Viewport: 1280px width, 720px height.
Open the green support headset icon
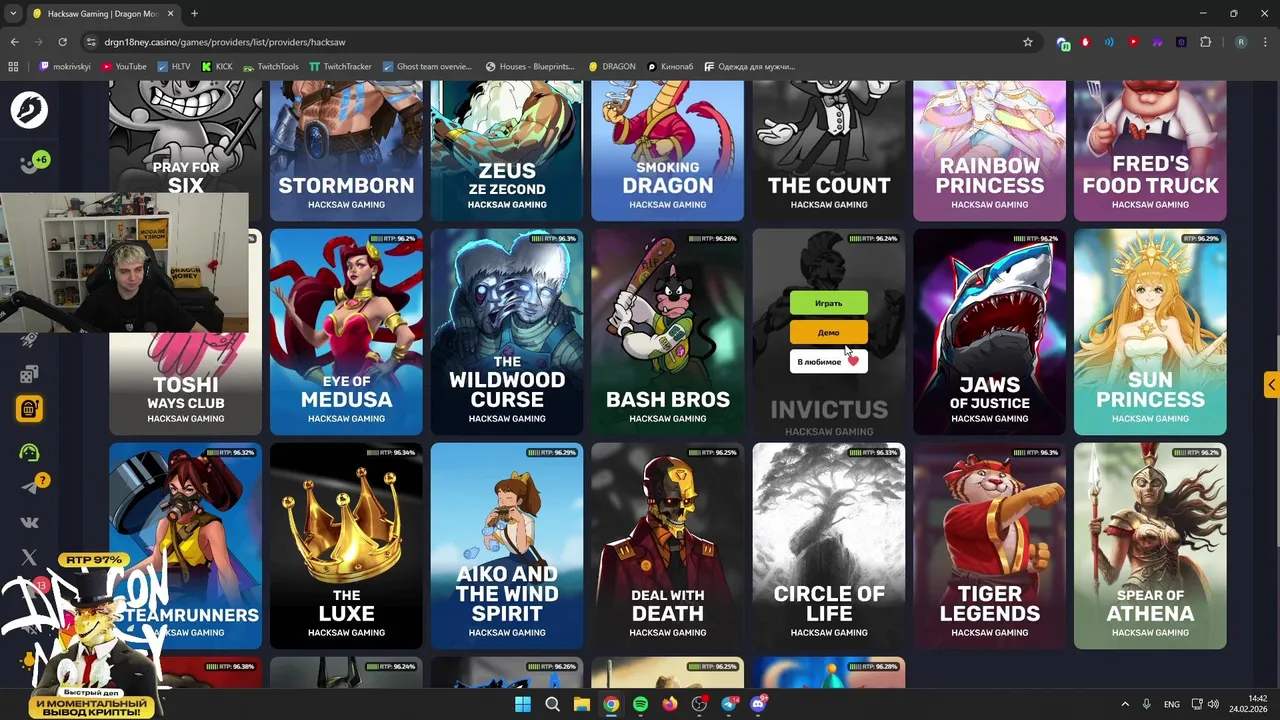pos(29,452)
